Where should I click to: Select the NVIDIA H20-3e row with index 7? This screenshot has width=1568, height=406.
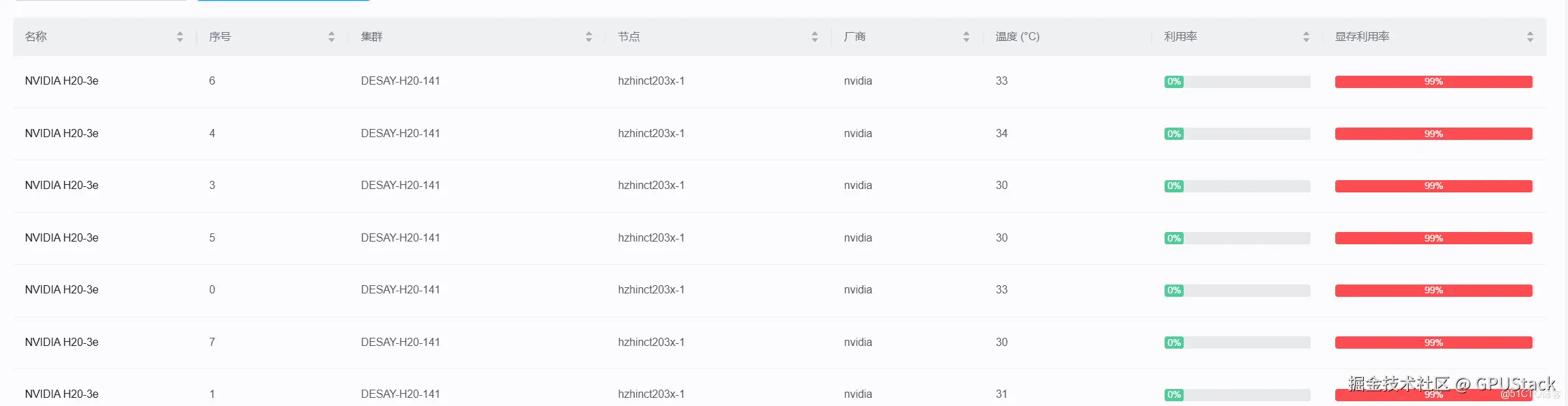tap(780, 343)
